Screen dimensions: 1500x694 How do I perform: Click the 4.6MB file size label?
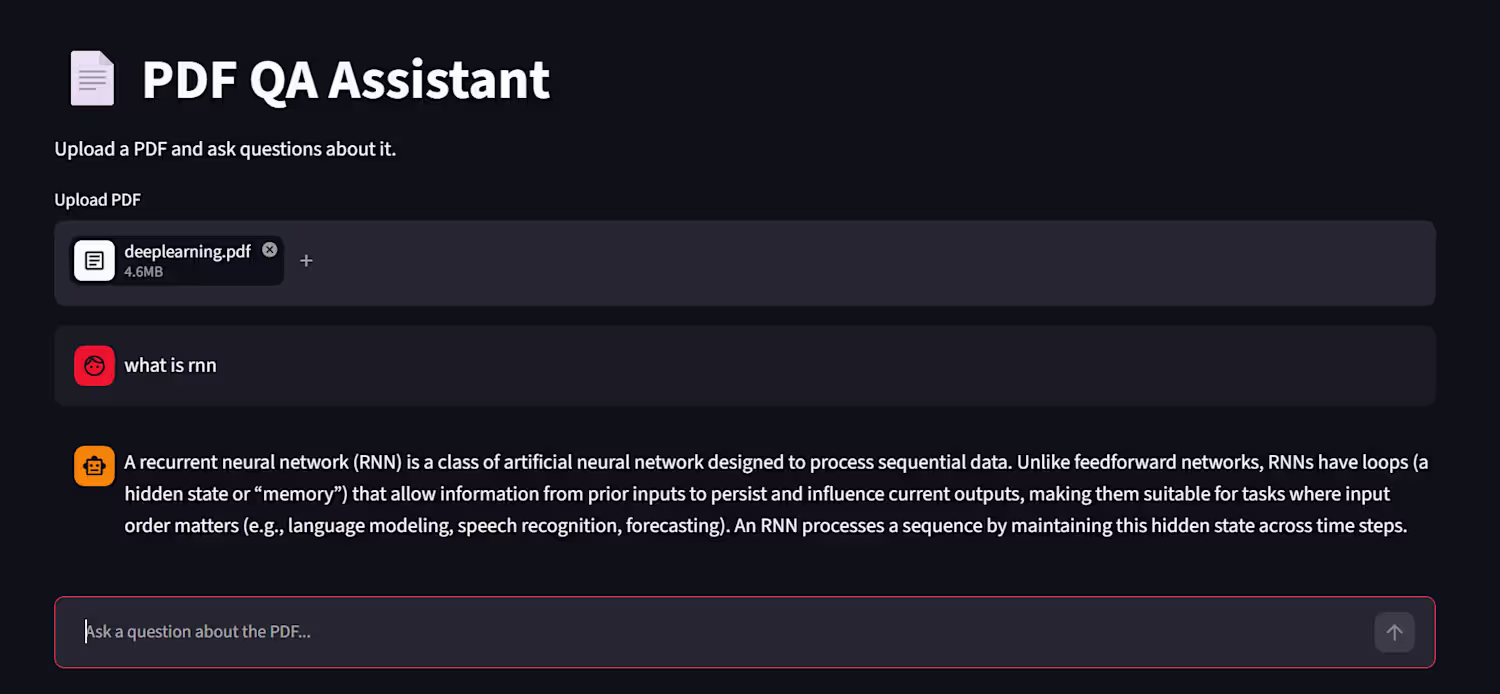tap(143, 272)
